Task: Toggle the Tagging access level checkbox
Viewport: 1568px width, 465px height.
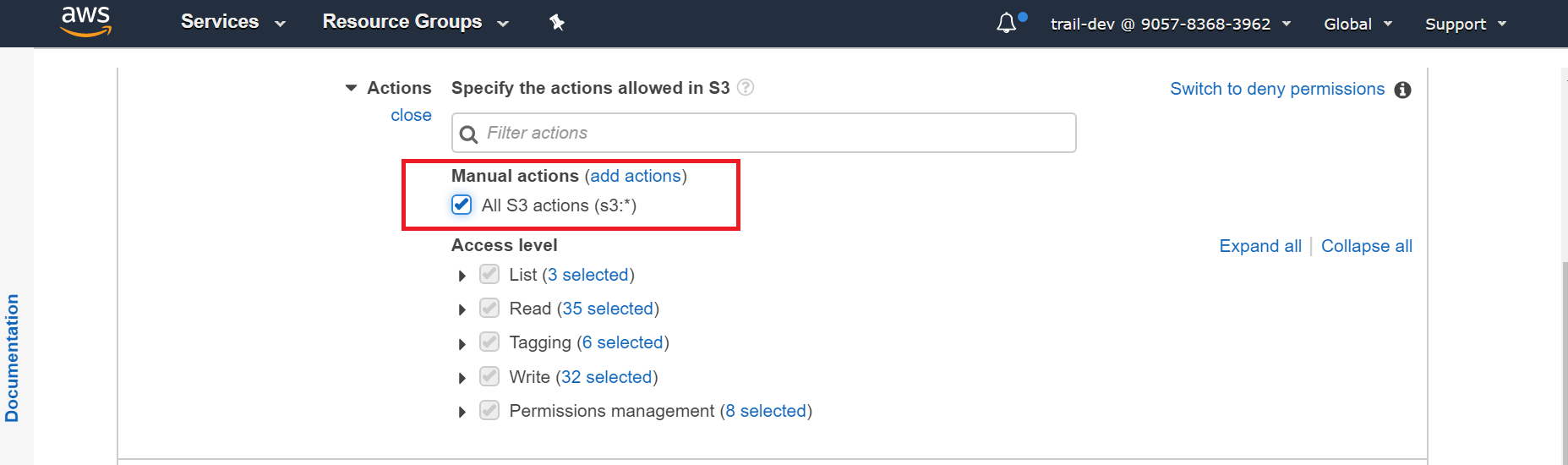Action: 489,342
